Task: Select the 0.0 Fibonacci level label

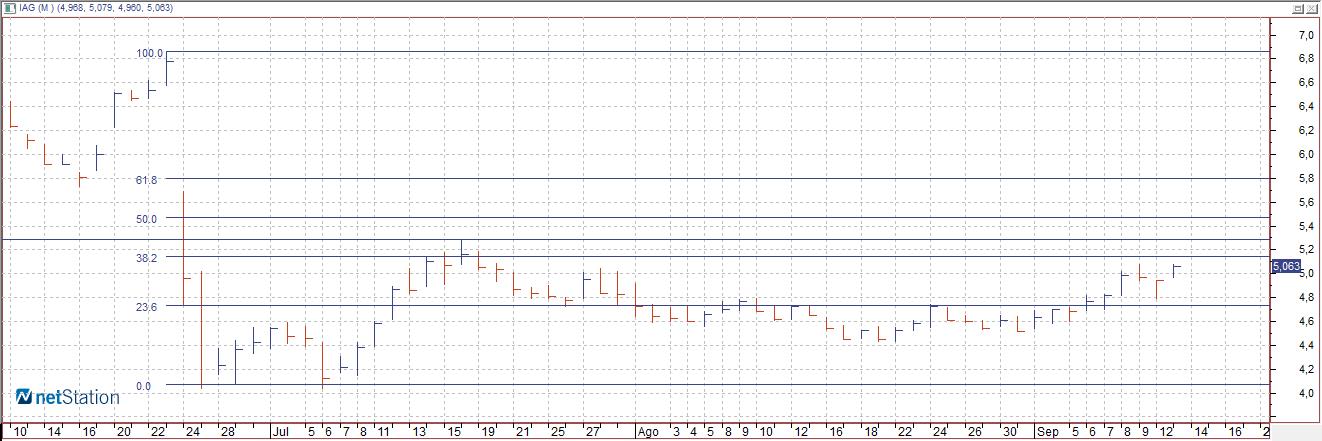Action: pos(143,386)
